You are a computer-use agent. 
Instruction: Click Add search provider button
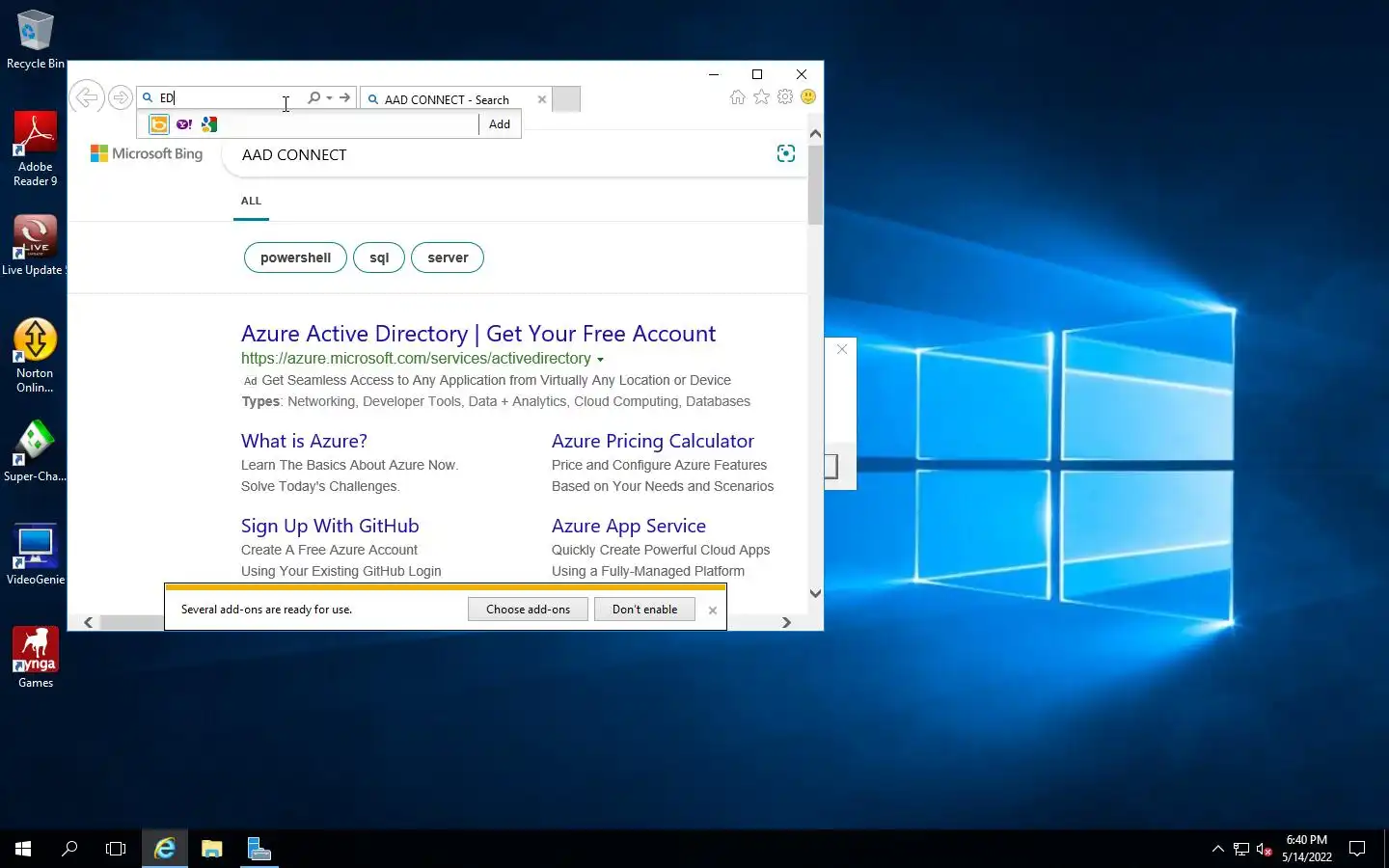click(x=500, y=124)
